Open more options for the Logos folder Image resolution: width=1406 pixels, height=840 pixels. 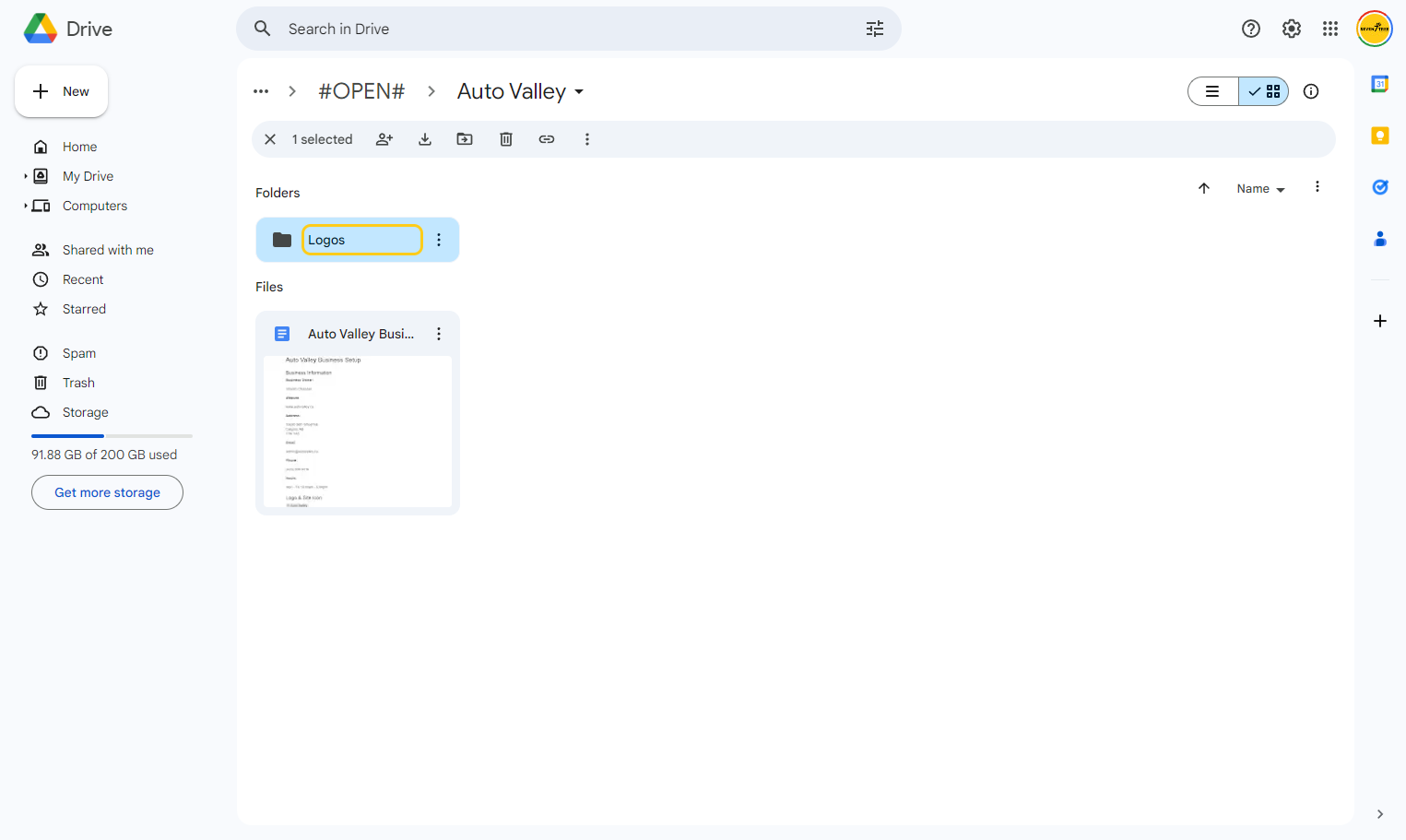click(x=439, y=240)
